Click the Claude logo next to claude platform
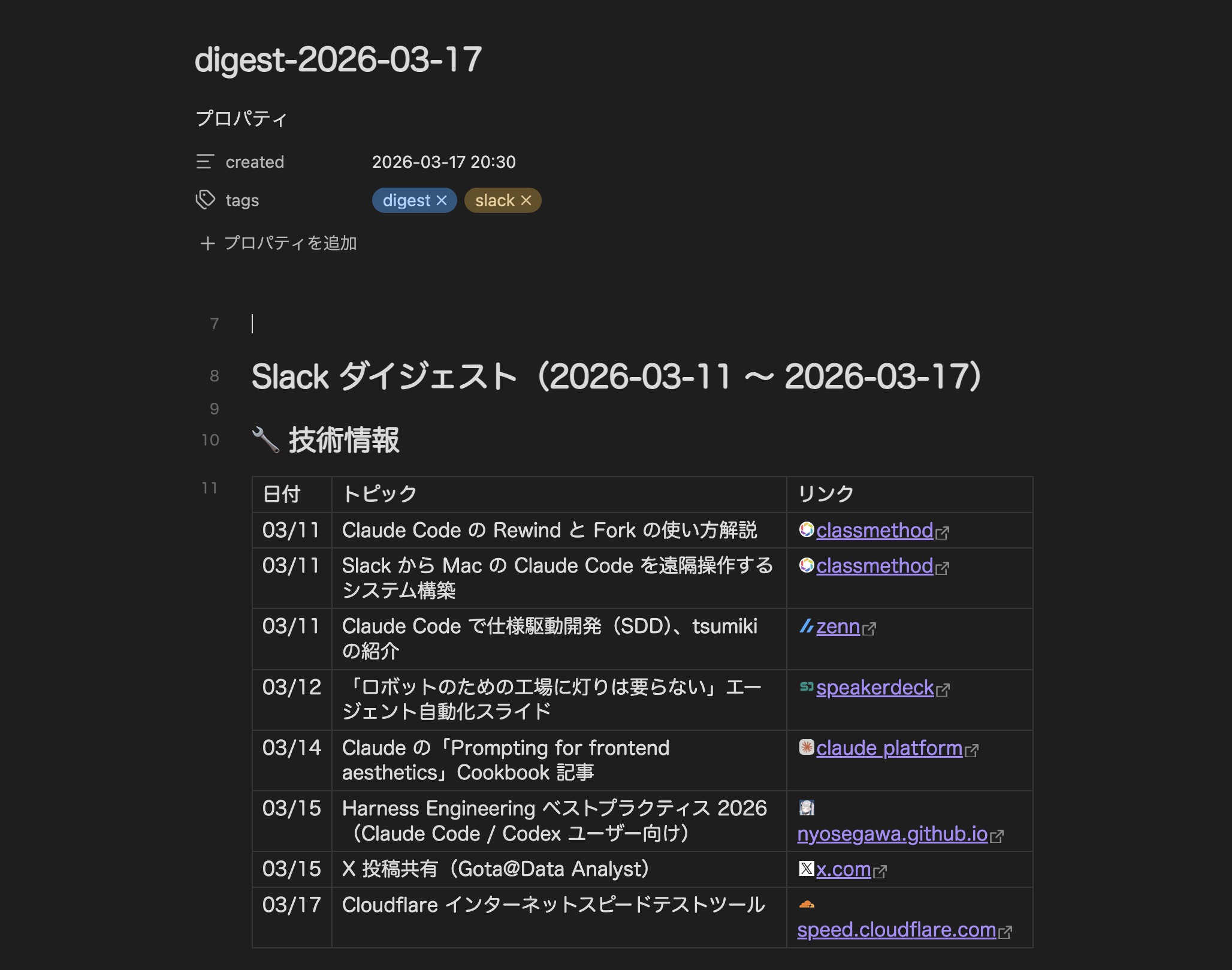Viewport: 1232px width, 970px height. tap(807, 748)
